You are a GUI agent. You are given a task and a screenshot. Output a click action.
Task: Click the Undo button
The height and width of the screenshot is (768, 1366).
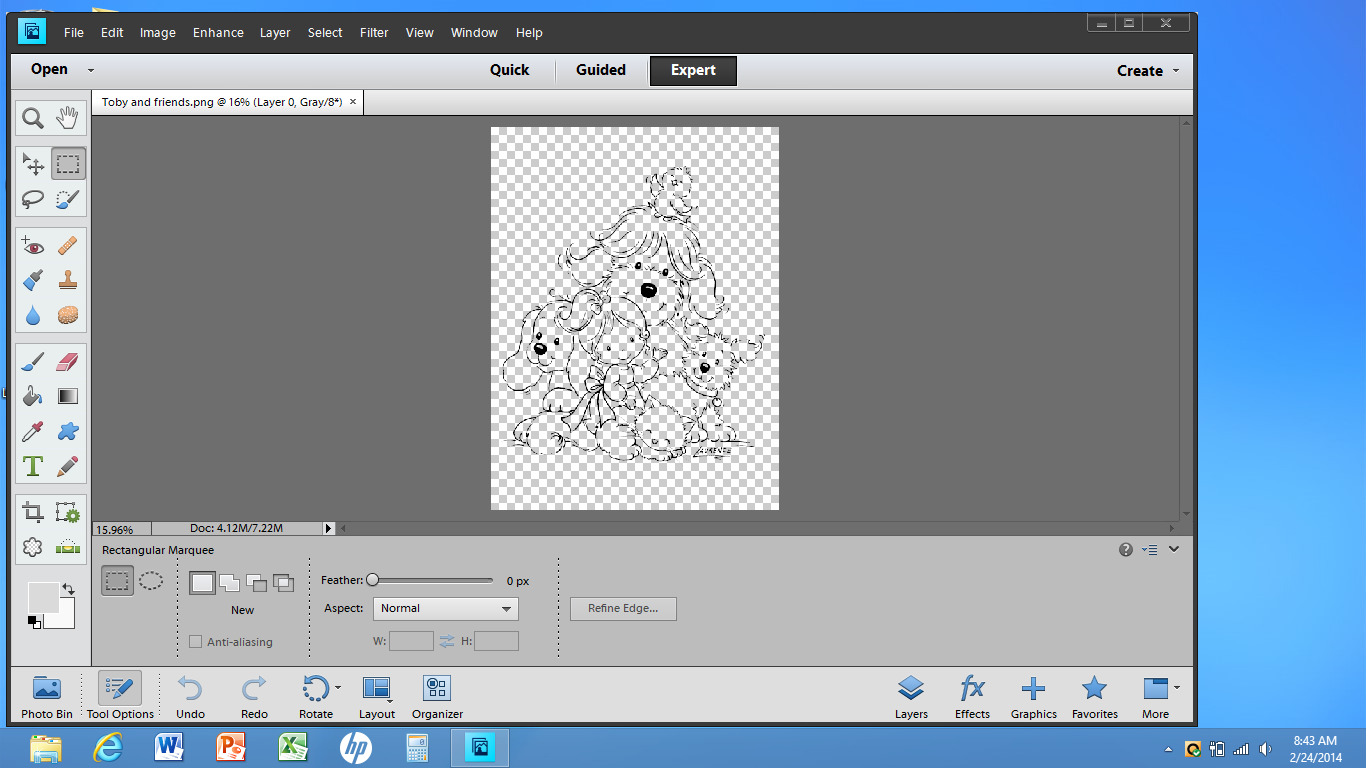tap(190, 696)
